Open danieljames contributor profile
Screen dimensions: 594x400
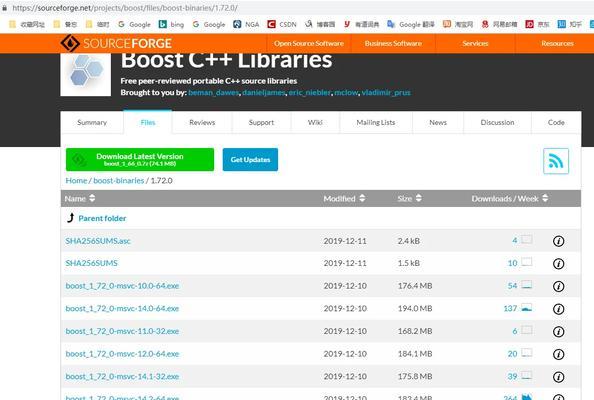point(264,92)
